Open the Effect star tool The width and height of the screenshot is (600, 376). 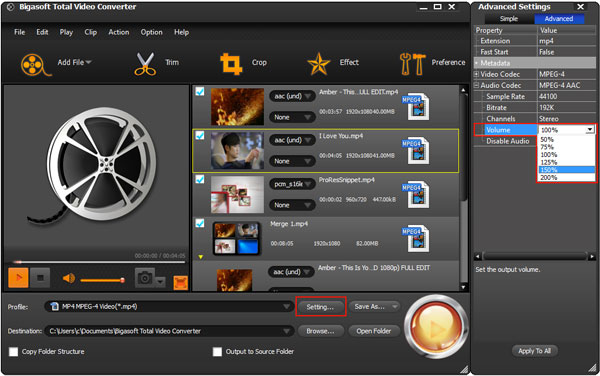click(x=319, y=64)
